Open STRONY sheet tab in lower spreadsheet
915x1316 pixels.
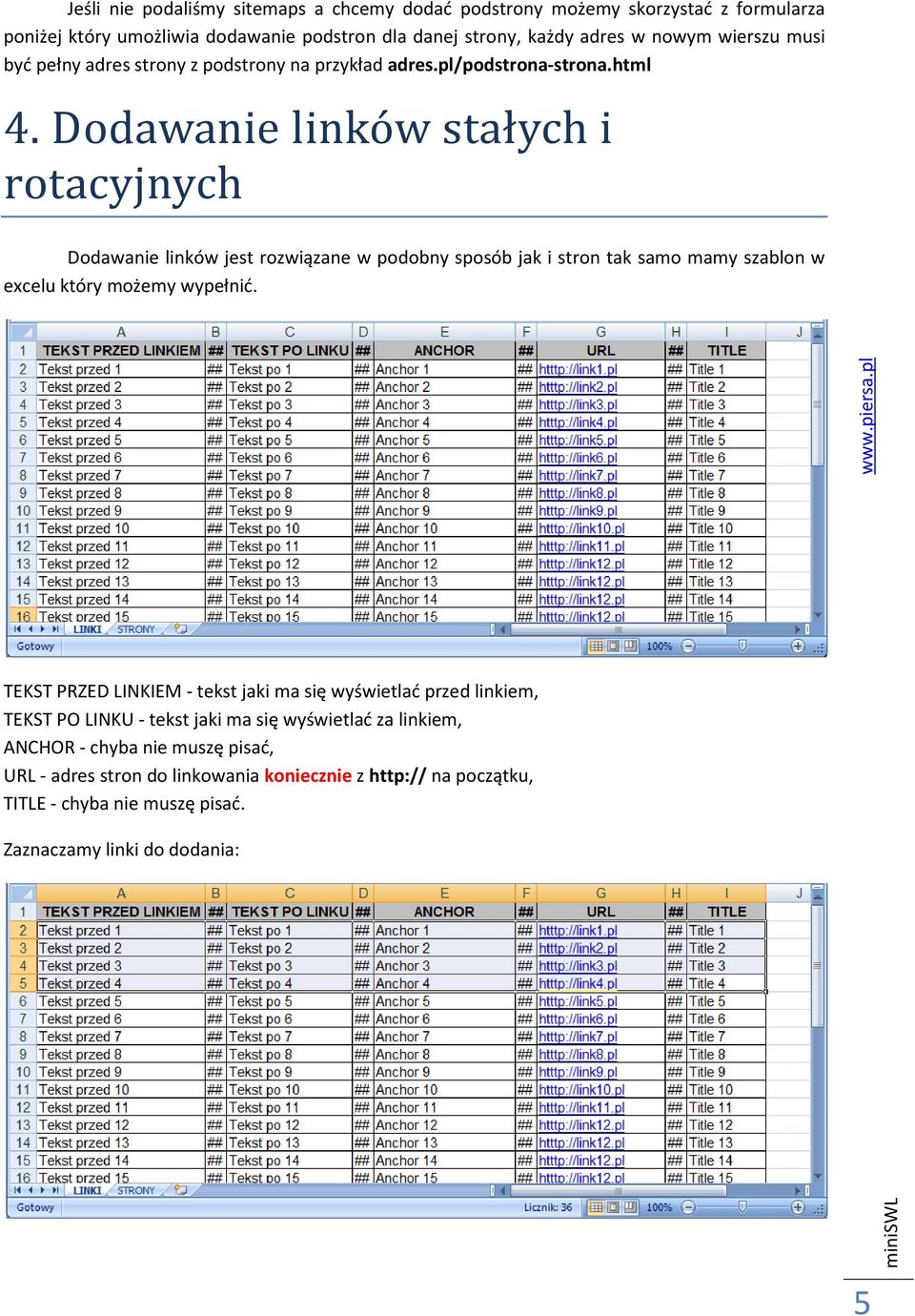[135, 1190]
